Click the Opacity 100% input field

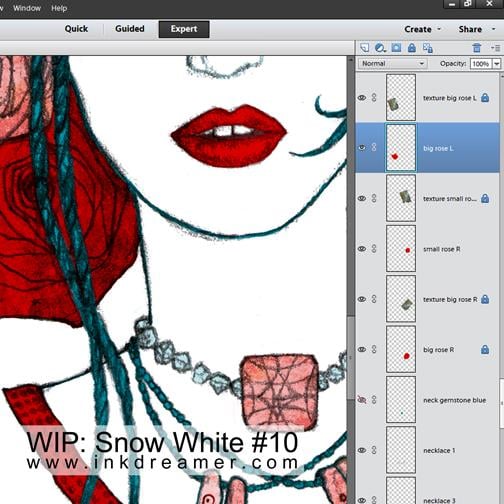click(x=481, y=63)
